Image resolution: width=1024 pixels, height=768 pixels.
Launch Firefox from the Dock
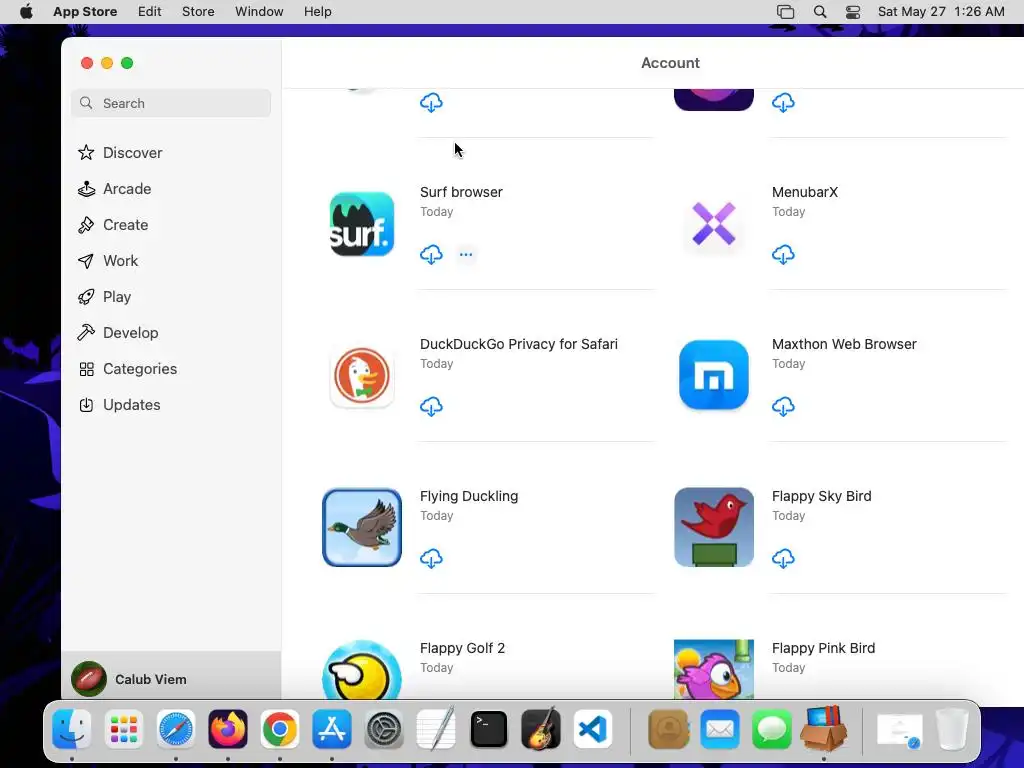click(228, 729)
